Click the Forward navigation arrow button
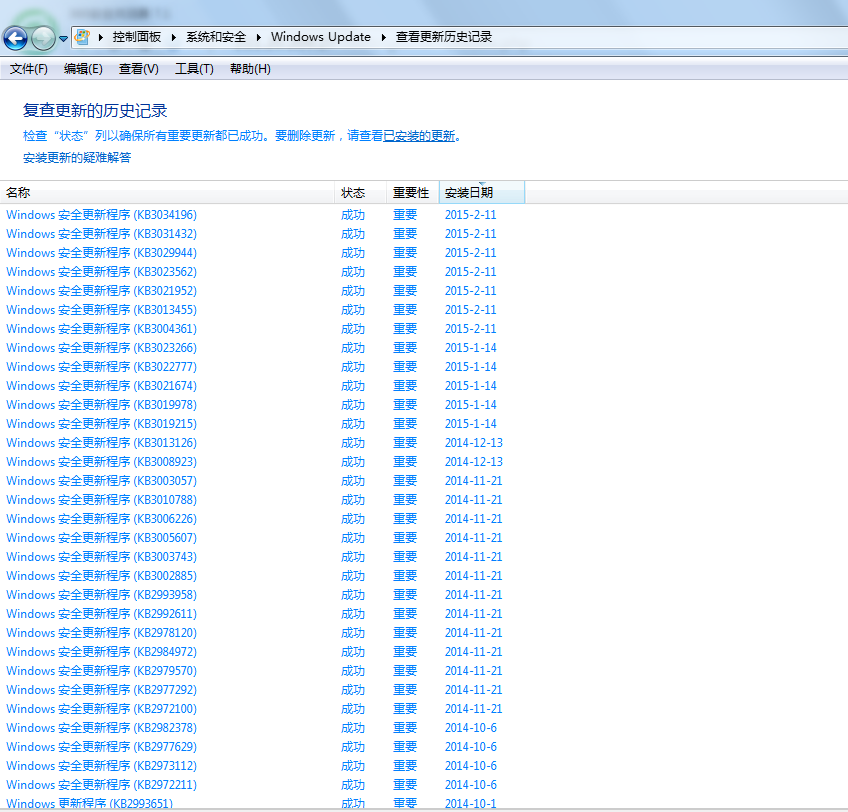Viewport: 848px width, 812px height. [x=43, y=38]
